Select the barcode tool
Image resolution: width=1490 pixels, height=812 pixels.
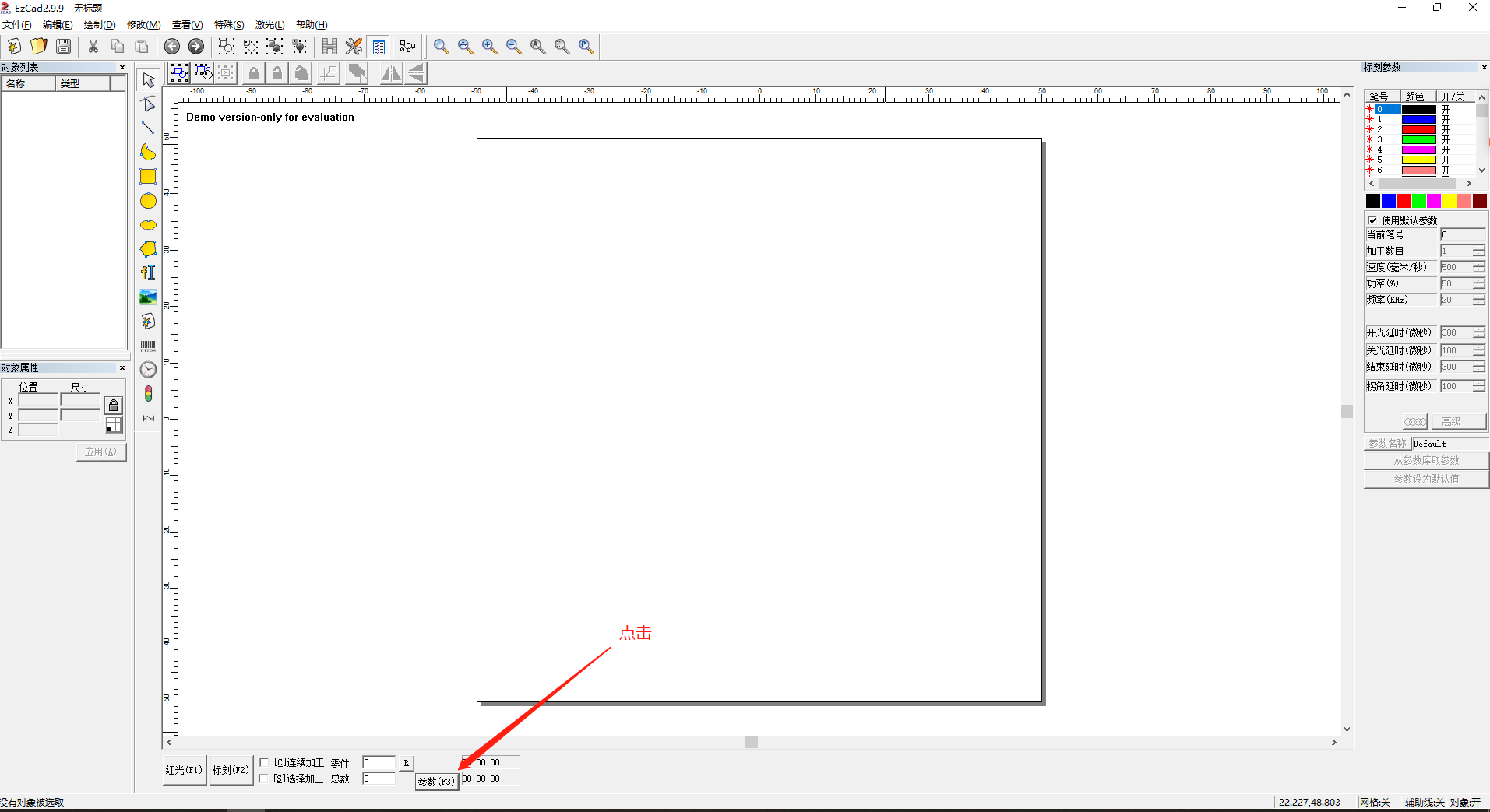(148, 346)
